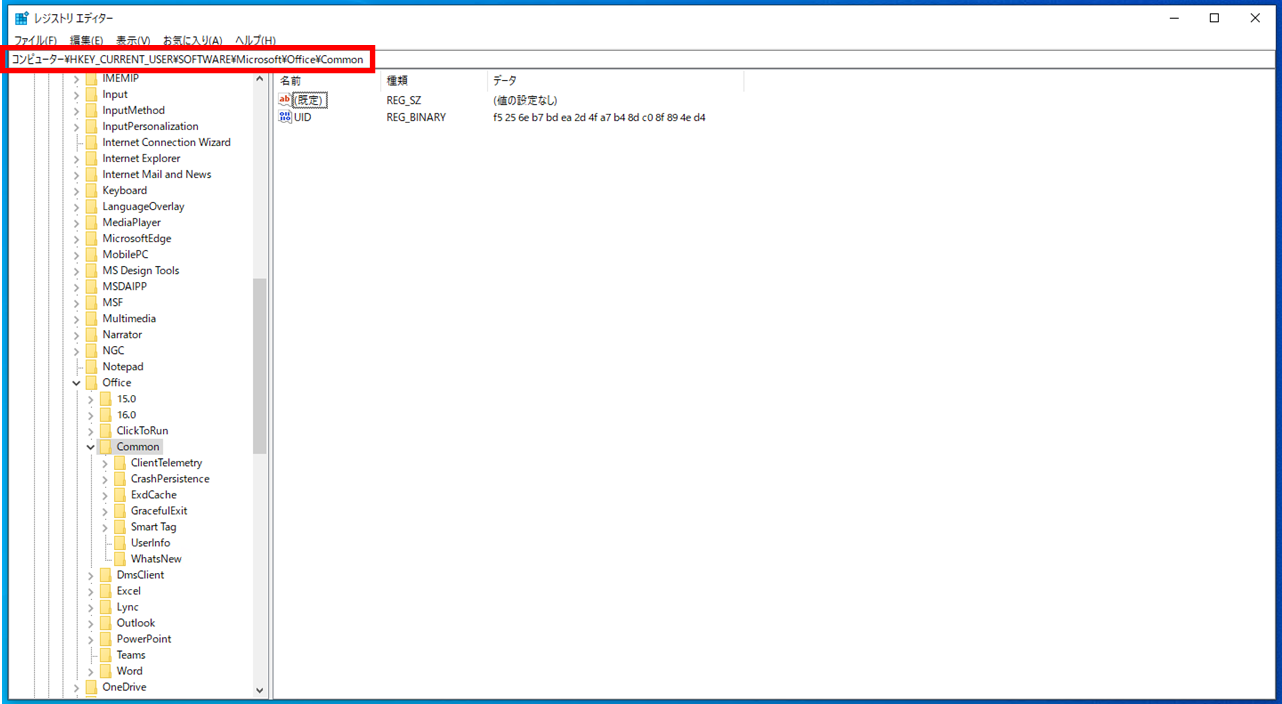Select the NGC key
Screen dimensions: 1282x704
point(113,350)
